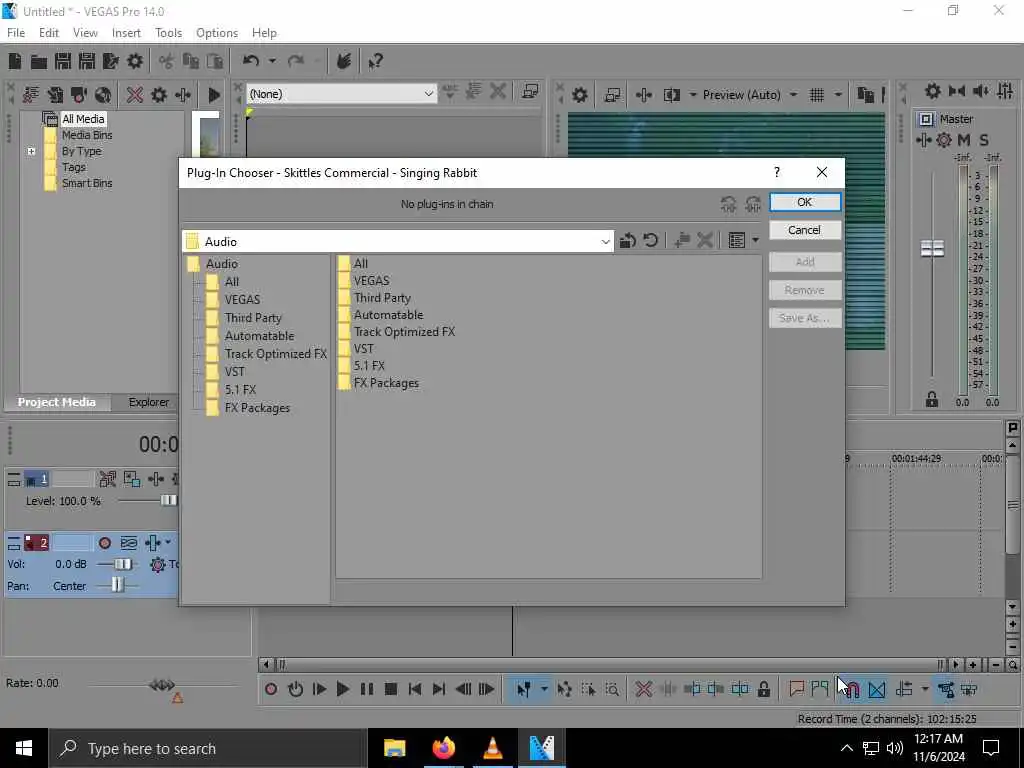Image resolution: width=1024 pixels, height=768 pixels.
Task: Click the preview overlays grid icon
Action: [817, 95]
